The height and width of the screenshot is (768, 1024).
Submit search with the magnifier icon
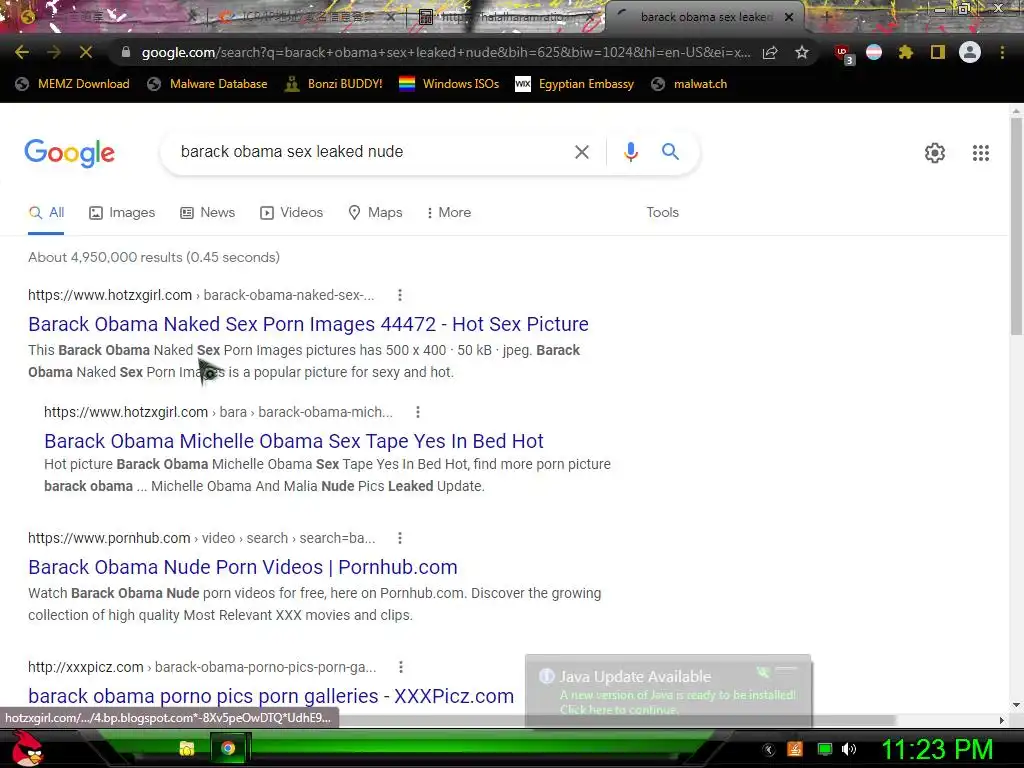click(x=670, y=152)
